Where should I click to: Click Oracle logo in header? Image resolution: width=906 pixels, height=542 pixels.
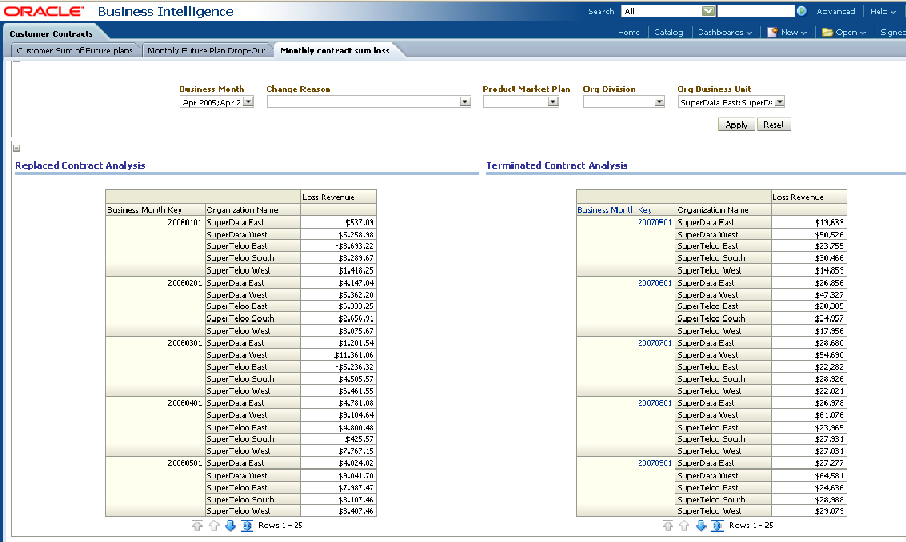pyautogui.click(x=44, y=12)
